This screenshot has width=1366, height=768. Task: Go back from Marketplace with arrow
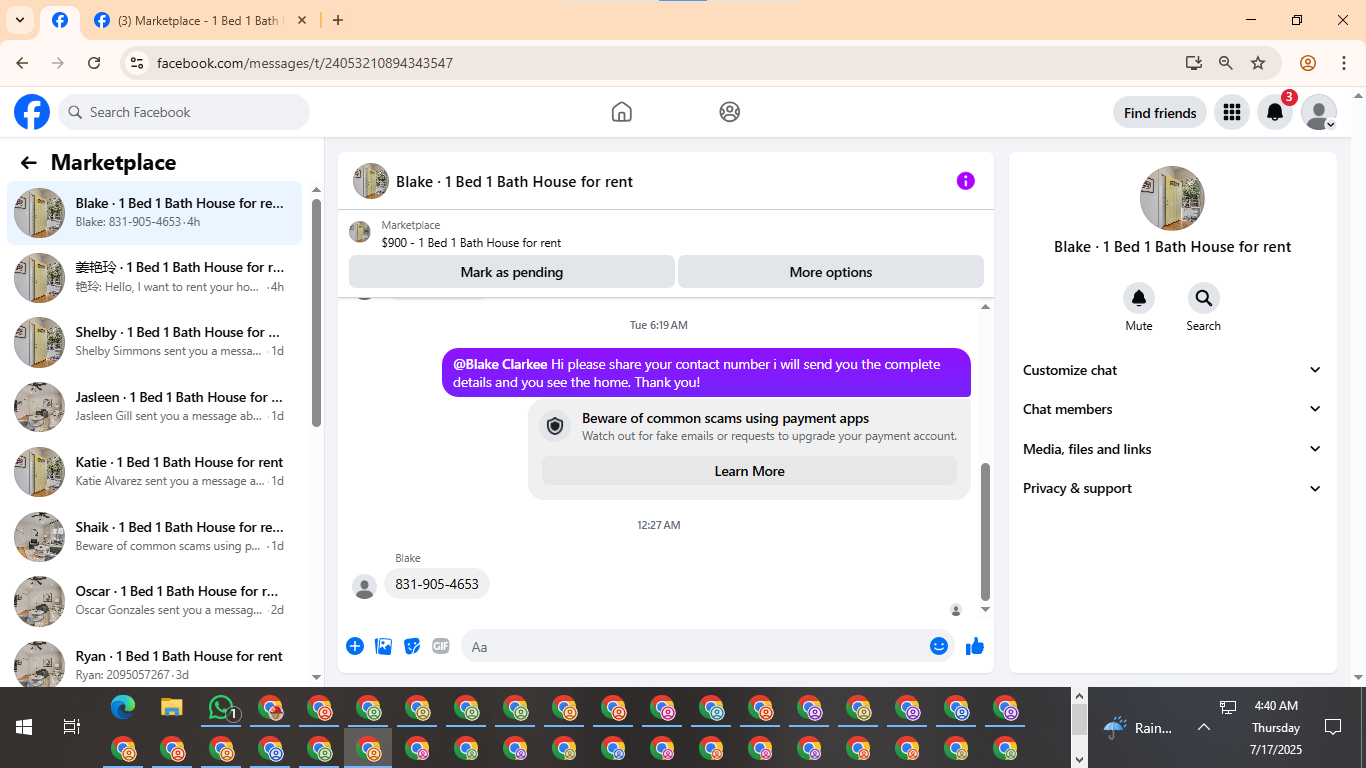point(28,163)
